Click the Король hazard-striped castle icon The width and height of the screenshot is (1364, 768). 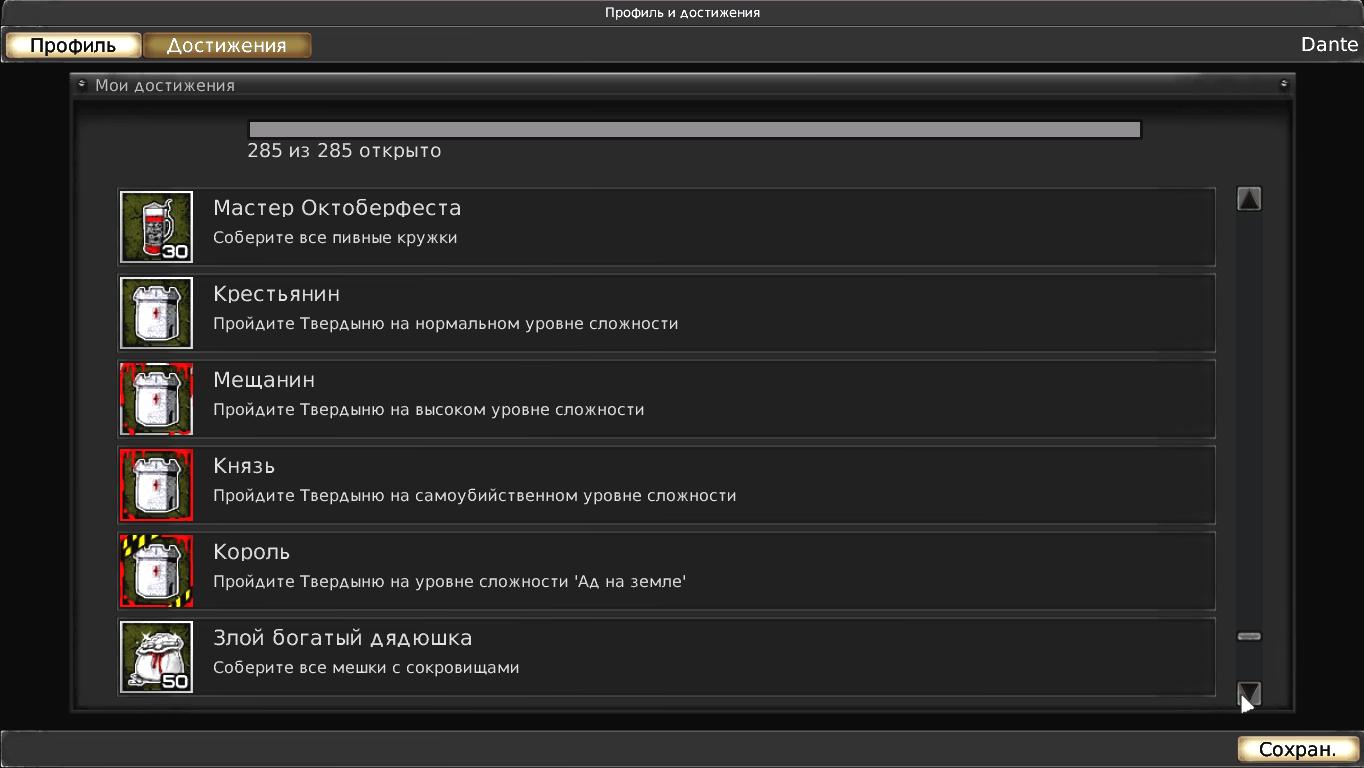(x=156, y=571)
